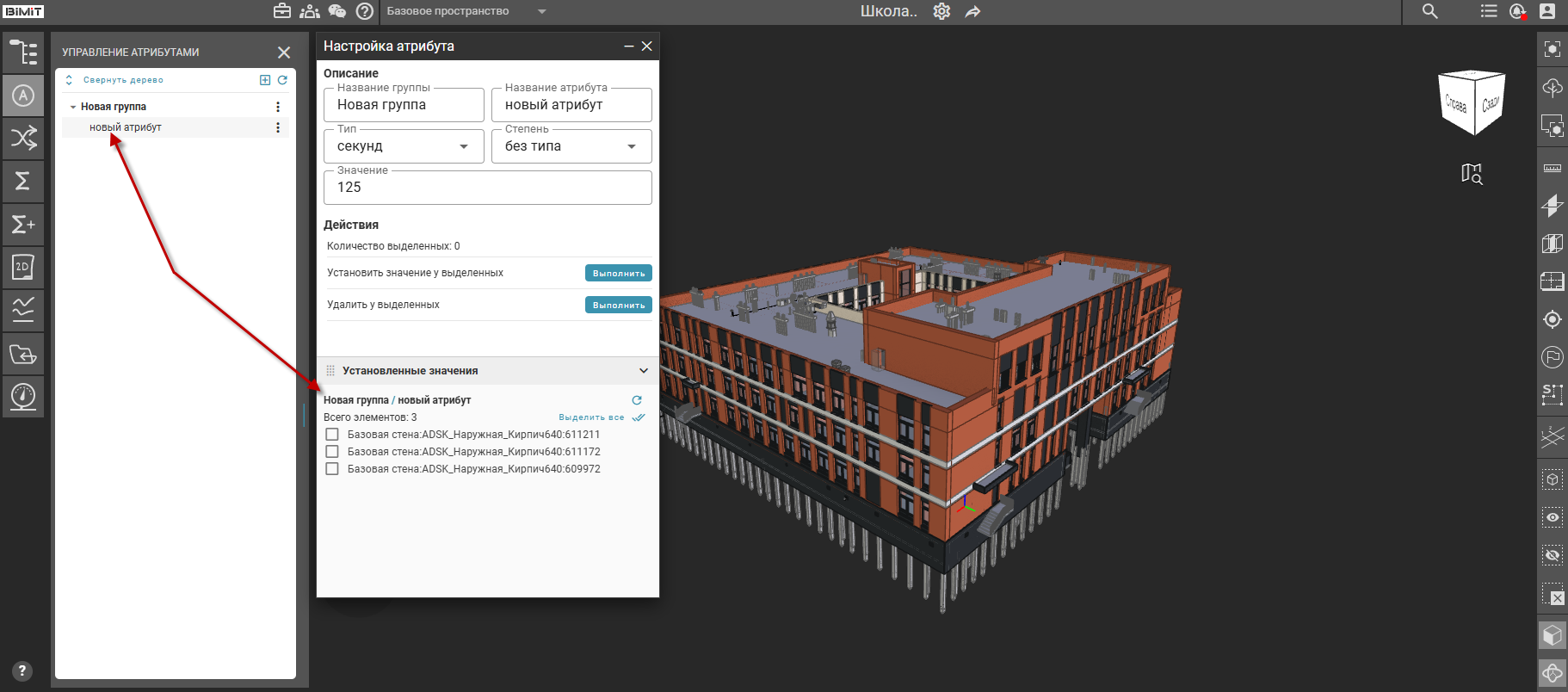The image size is (1568, 692).
Task: Click Выполнить for Установить значение у выделенных
Action: [x=619, y=273]
